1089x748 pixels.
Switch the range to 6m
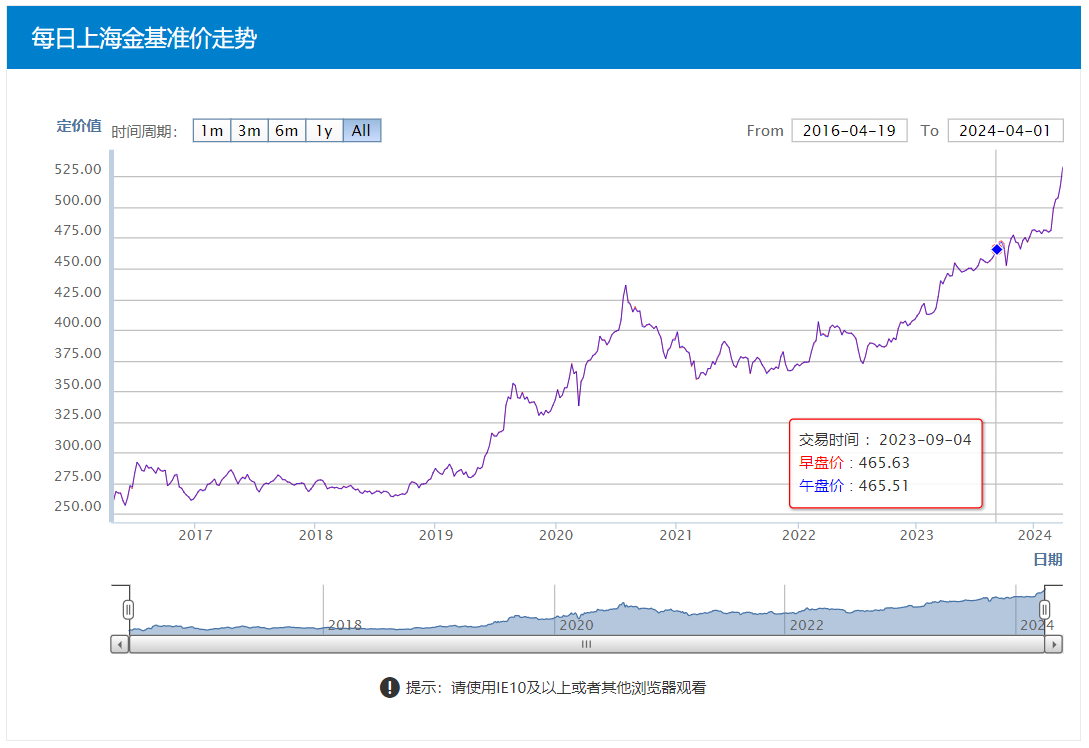[287, 131]
